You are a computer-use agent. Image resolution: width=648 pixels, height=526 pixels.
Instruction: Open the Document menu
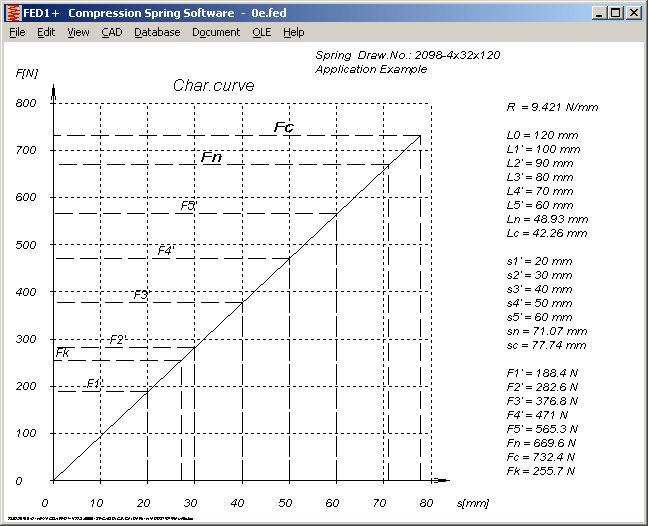coord(216,32)
